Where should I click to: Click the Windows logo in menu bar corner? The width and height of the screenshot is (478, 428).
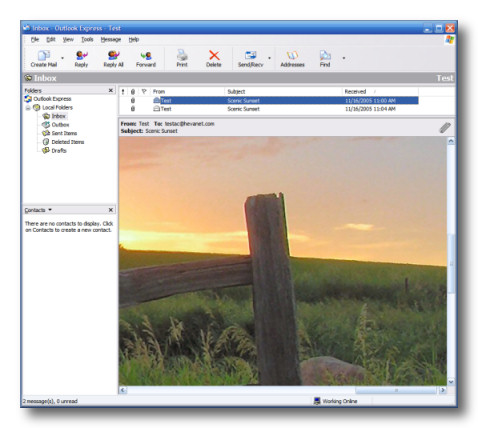click(x=449, y=40)
